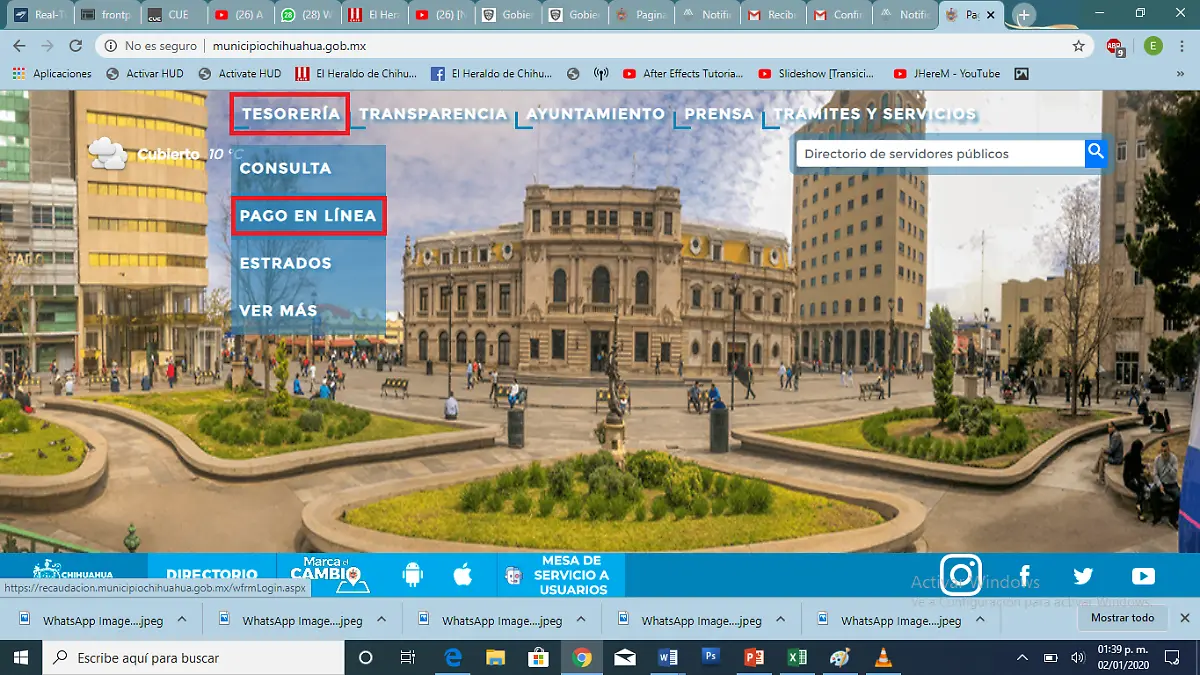The image size is (1200, 675).
Task: Click the Instagram icon in footer
Action: (961, 575)
